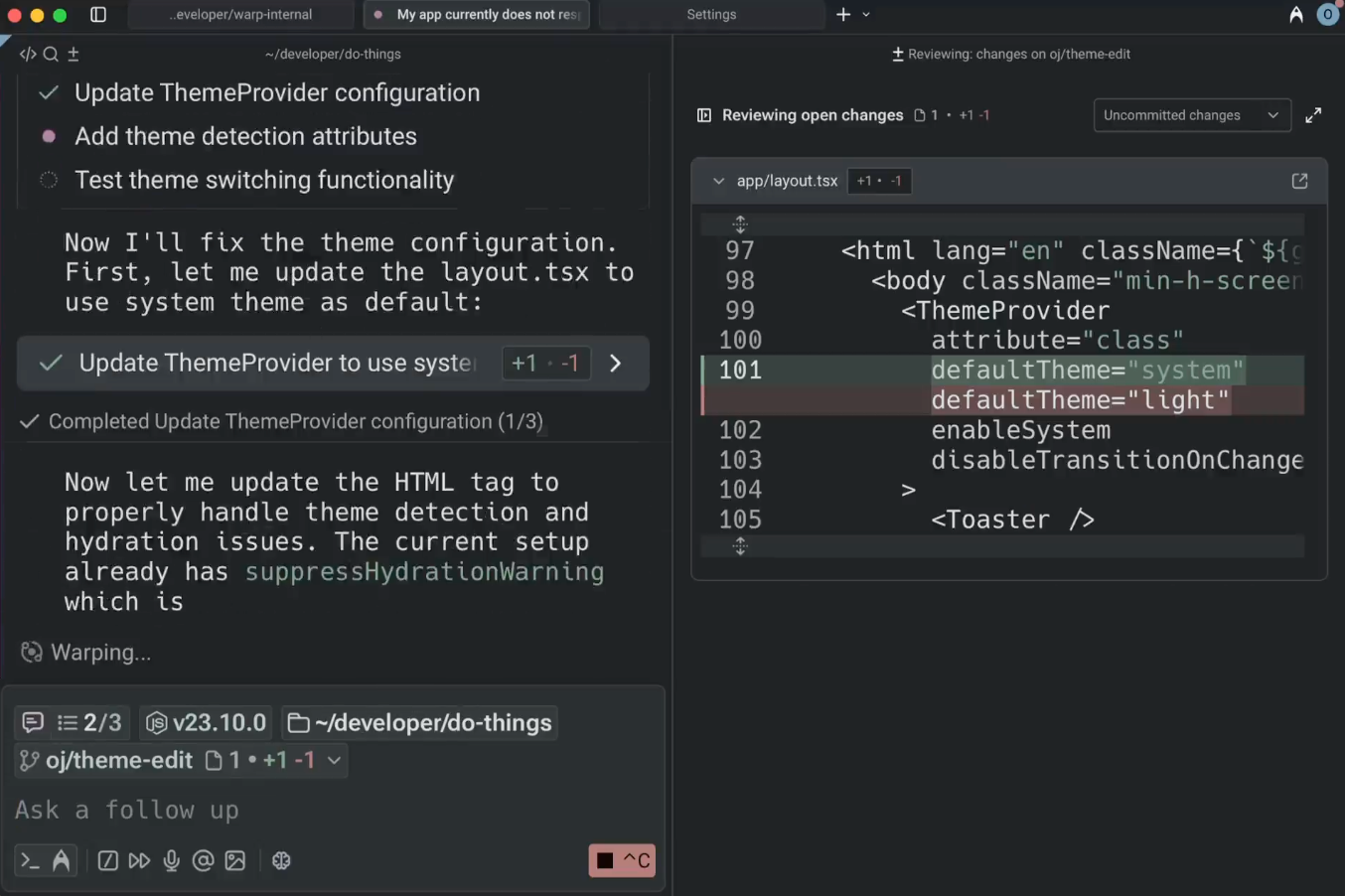
Task: Stop the running agent with ^C button
Action: point(622,860)
